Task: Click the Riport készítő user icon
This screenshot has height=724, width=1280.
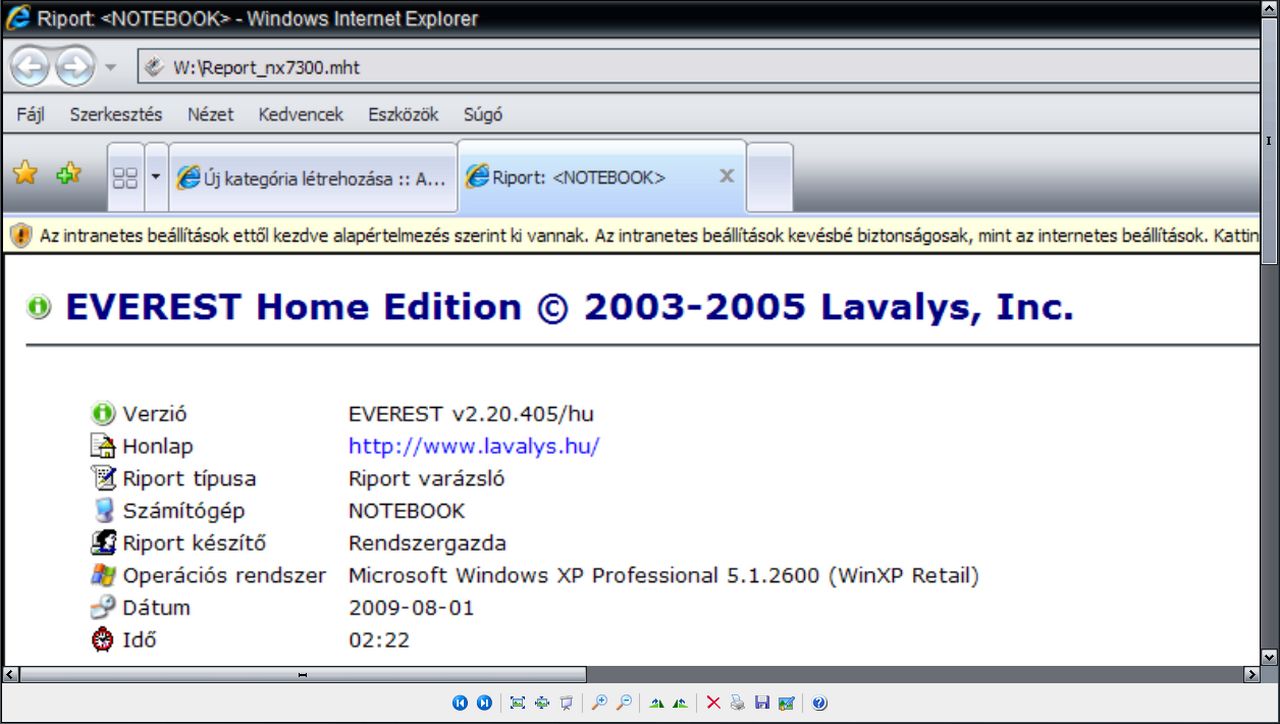Action: 103,543
